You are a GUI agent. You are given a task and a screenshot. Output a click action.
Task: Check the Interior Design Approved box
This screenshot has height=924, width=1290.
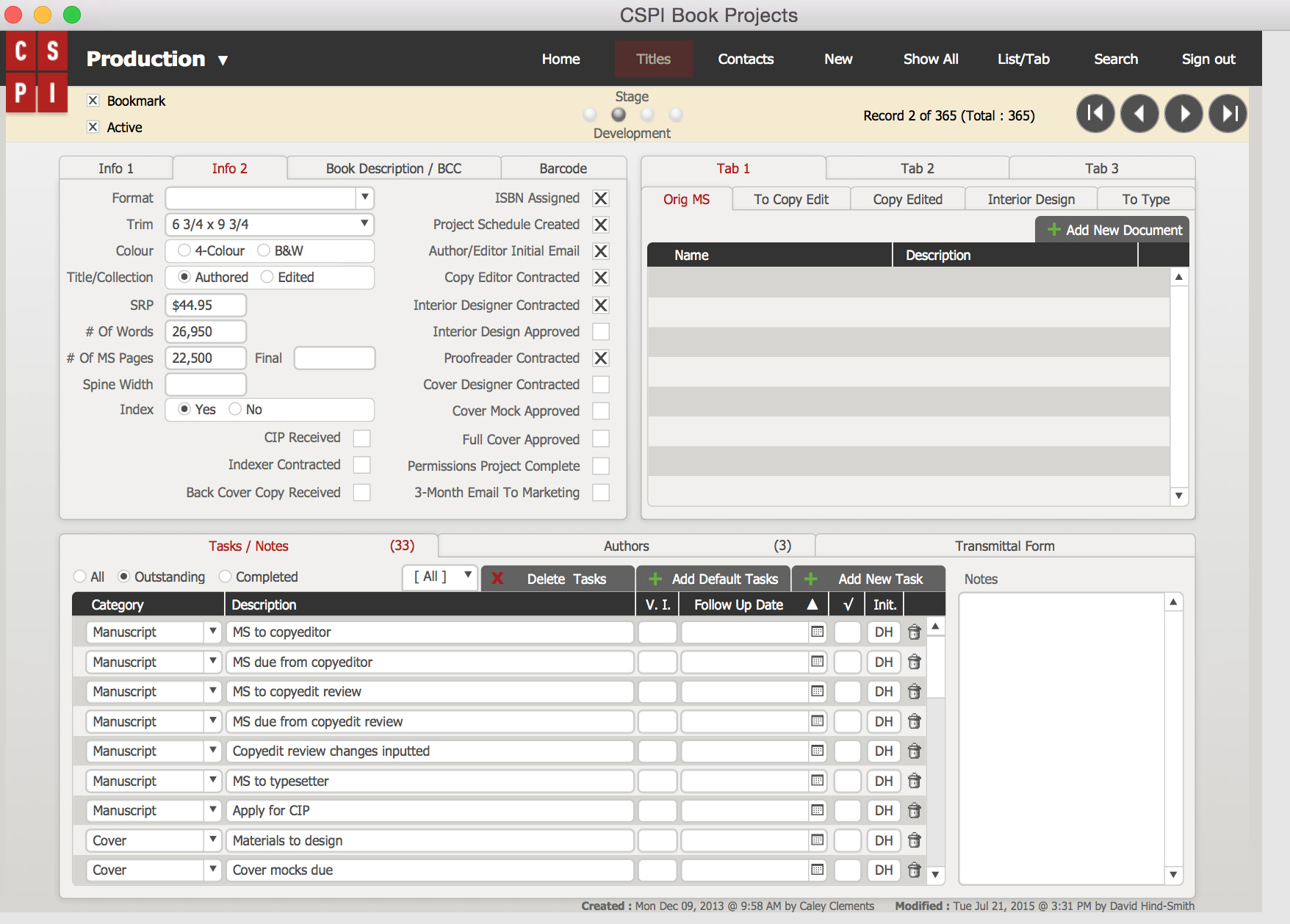[x=600, y=332]
